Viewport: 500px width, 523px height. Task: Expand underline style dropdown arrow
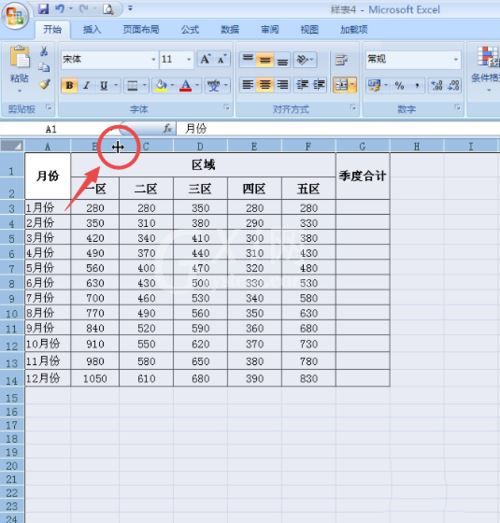[116, 86]
